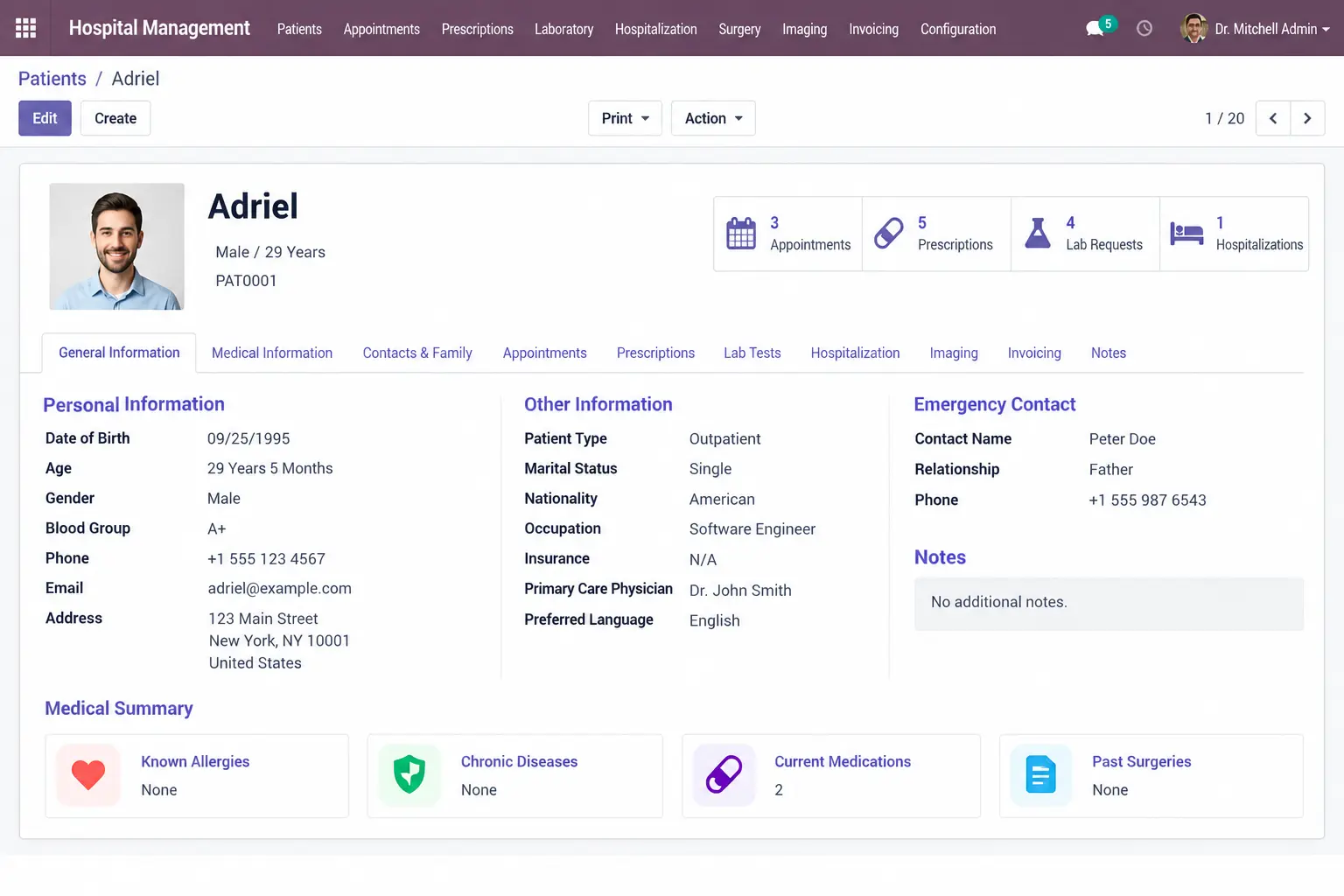Switch to the Imaging tab
1344x896 pixels.
[x=954, y=353]
